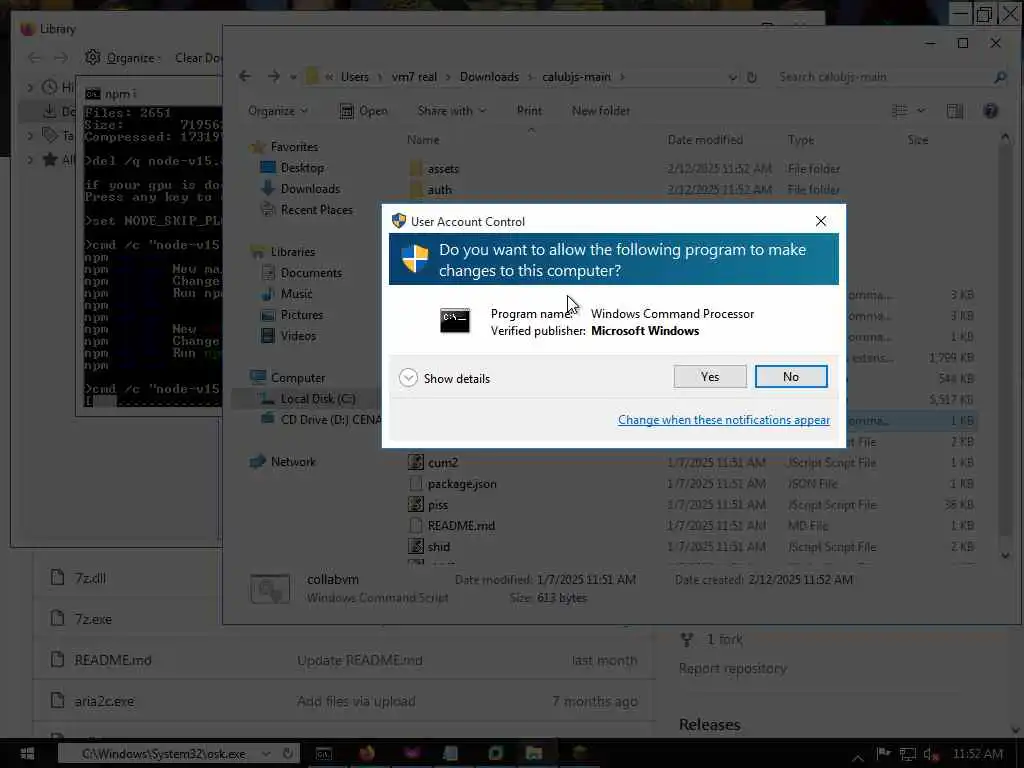
Task: Click the Command Processor program icon
Action: pyautogui.click(x=455, y=321)
